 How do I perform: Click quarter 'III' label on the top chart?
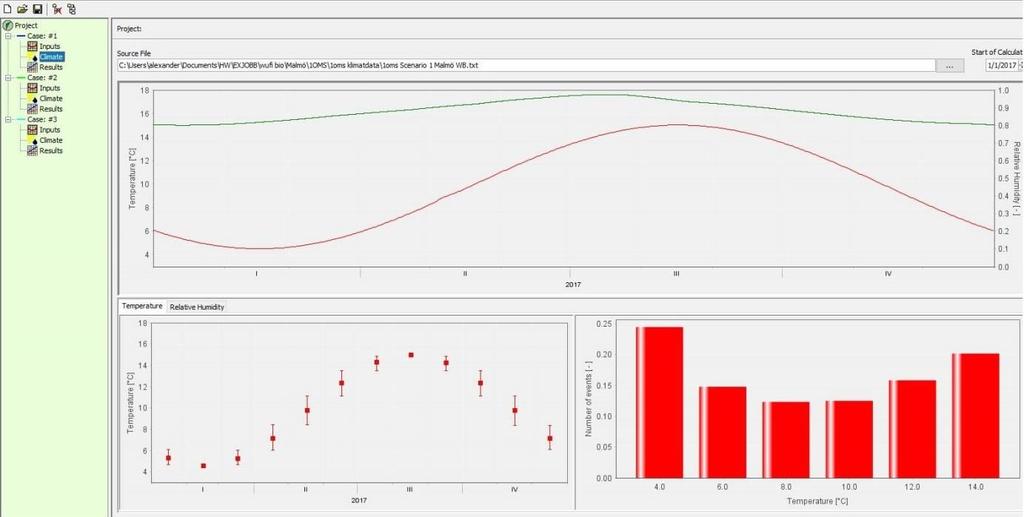(x=676, y=274)
